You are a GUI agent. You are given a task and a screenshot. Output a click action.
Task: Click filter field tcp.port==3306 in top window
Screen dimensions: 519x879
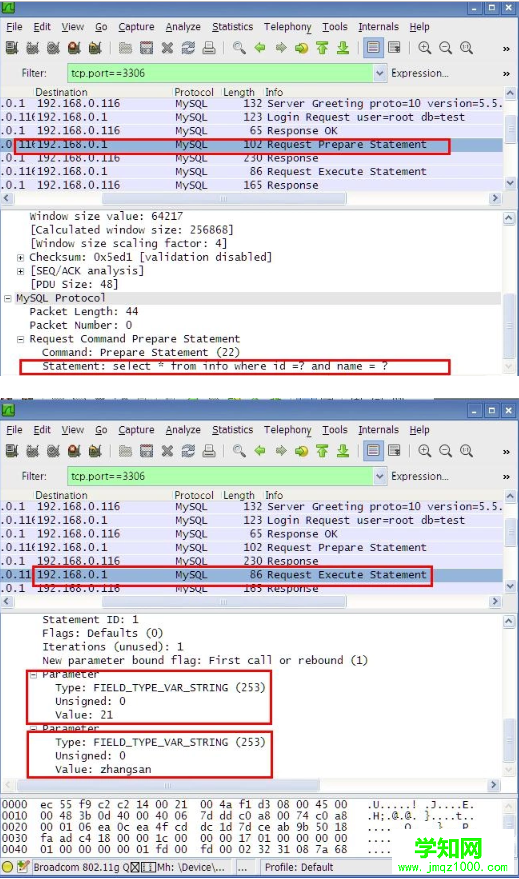pos(221,73)
